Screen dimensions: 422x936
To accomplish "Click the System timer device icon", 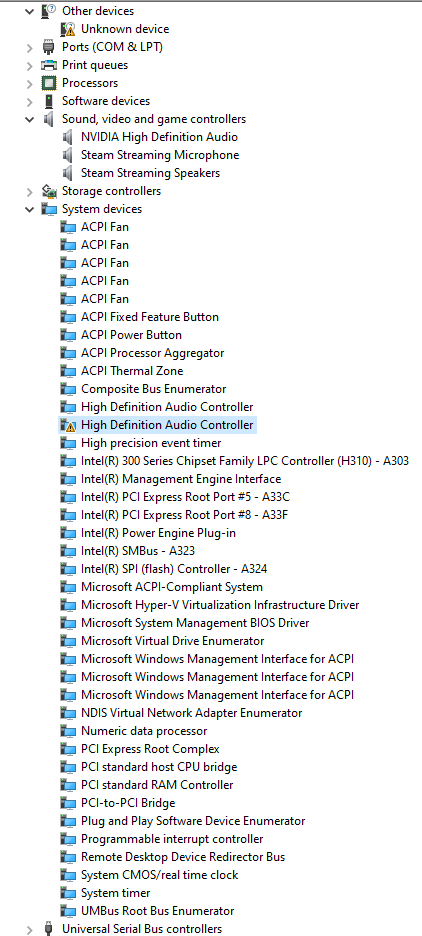I will (68, 893).
